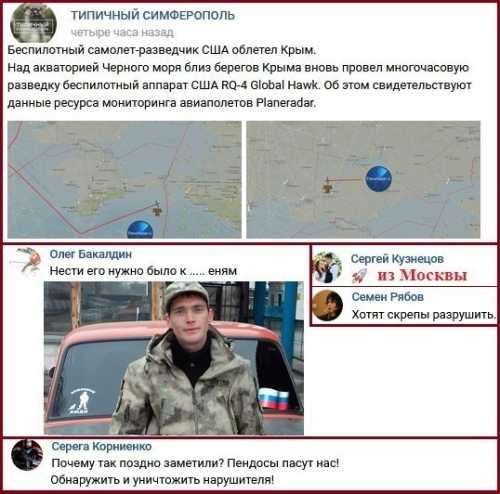The width and height of the screenshot is (500, 494).
Task: Click the blue globe marker on the right map
Action: [379, 178]
